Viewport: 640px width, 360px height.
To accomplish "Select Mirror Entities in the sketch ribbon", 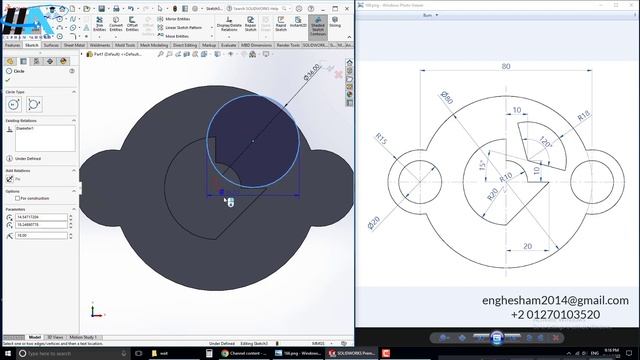I will pos(174,19).
